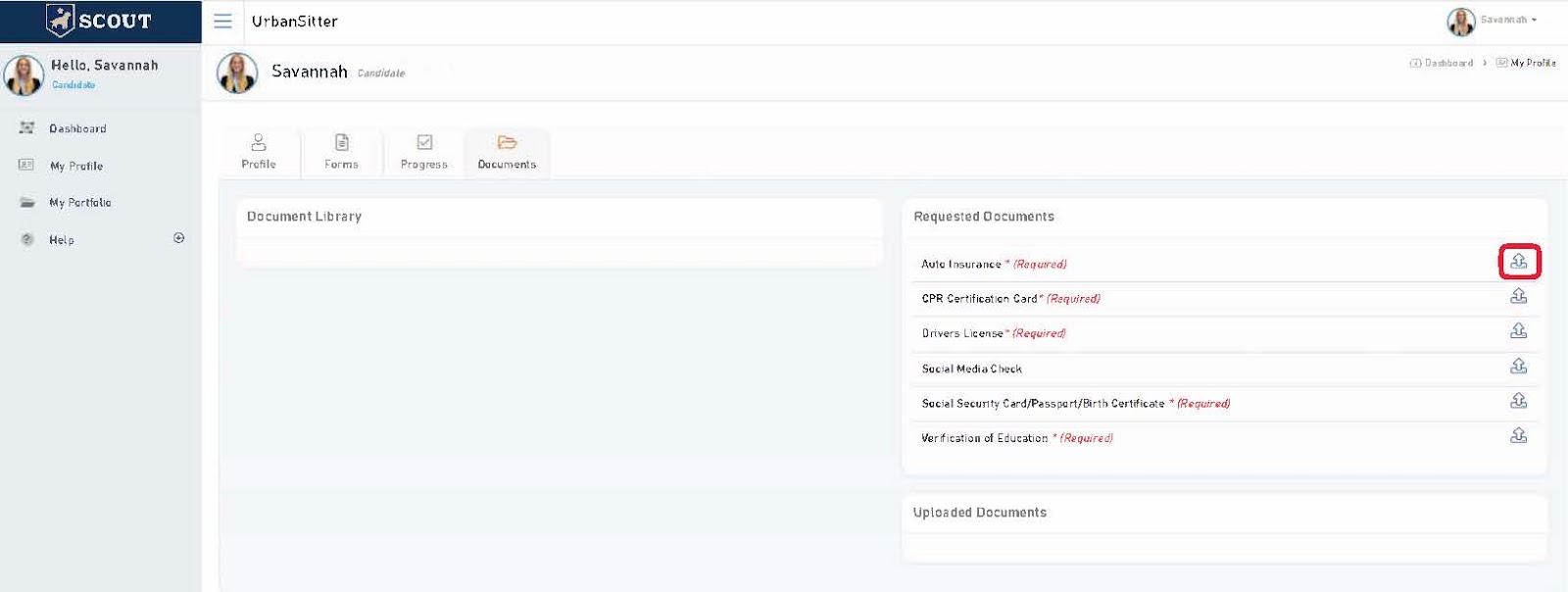Click the My Profile sidebar card icon
Image resolution: width=1568 pixels, height=592 pixels.
pos(26,165)
